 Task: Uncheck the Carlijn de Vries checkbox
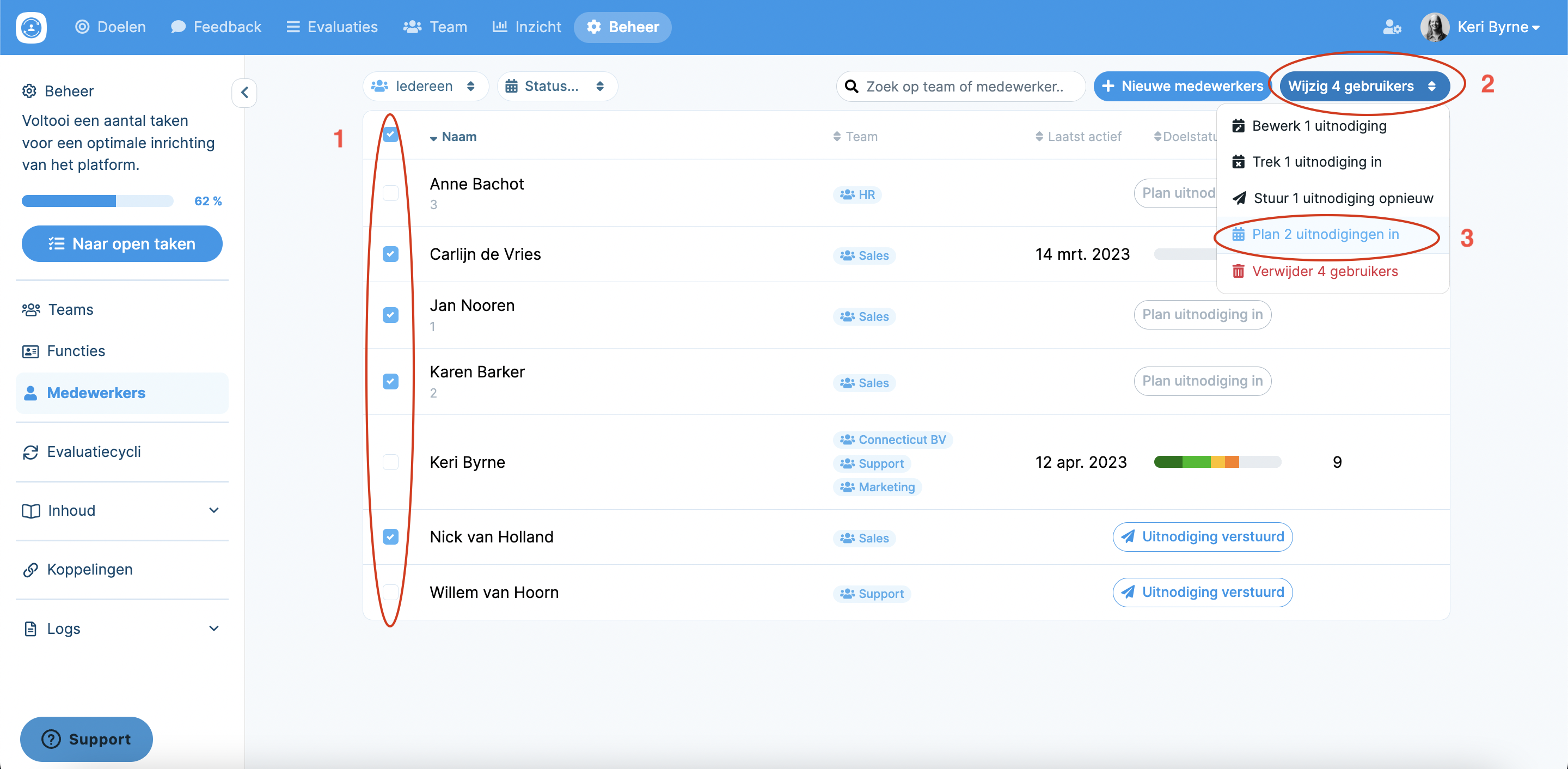(390, 254)
